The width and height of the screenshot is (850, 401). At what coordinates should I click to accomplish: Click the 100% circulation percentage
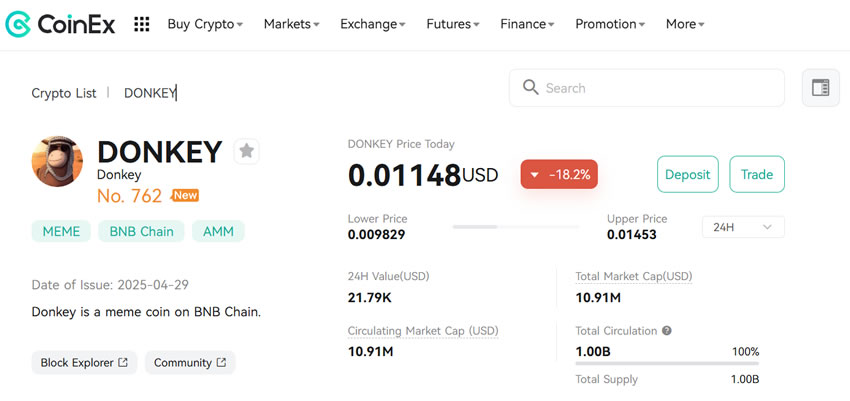(746, 352)
